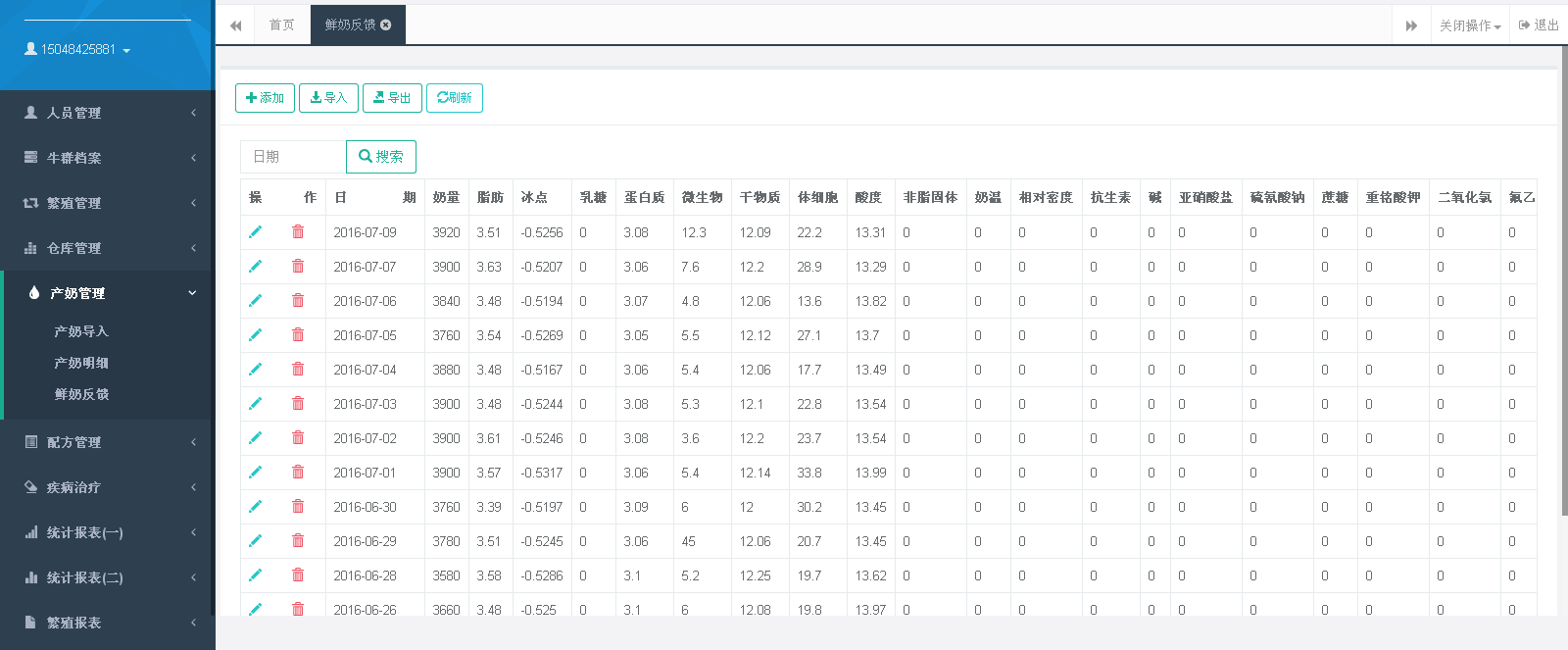This screenshot has height=650, width=1568.
Task: Switch to the 首页 tab
Action: 282,25
